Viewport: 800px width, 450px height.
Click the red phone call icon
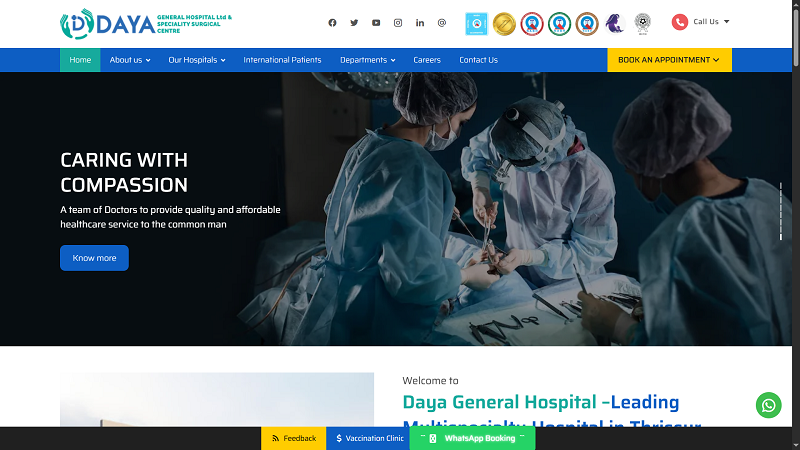click(680, 22)
